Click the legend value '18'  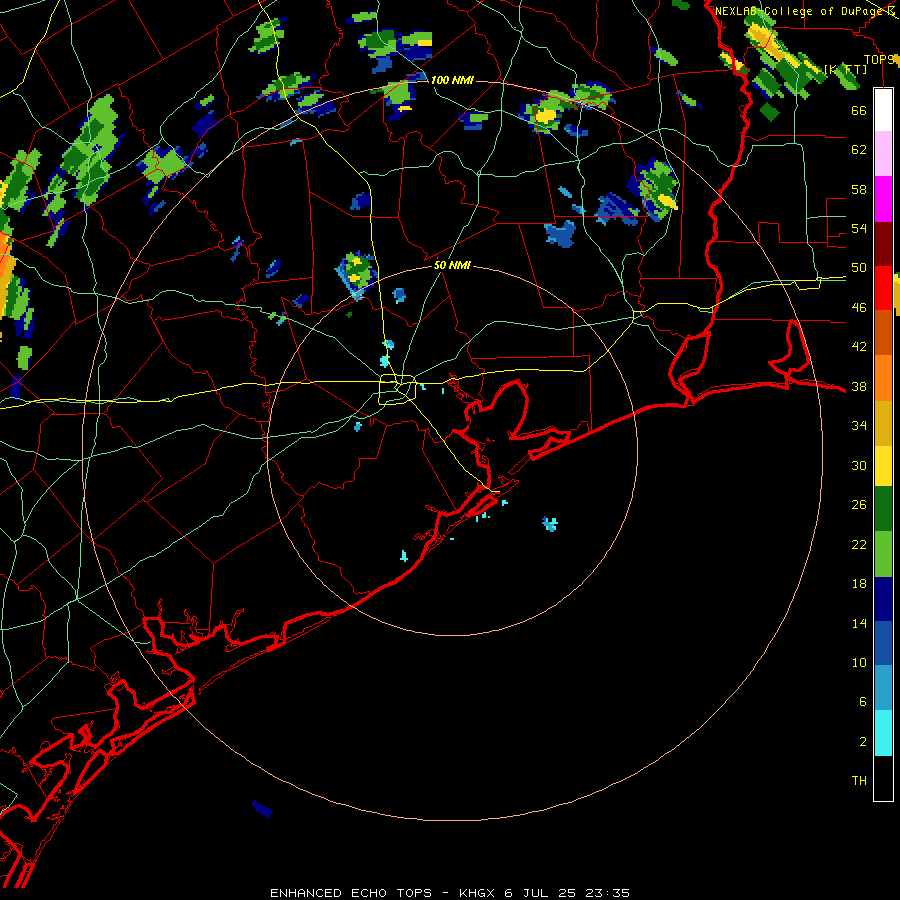tap(859, 584)
